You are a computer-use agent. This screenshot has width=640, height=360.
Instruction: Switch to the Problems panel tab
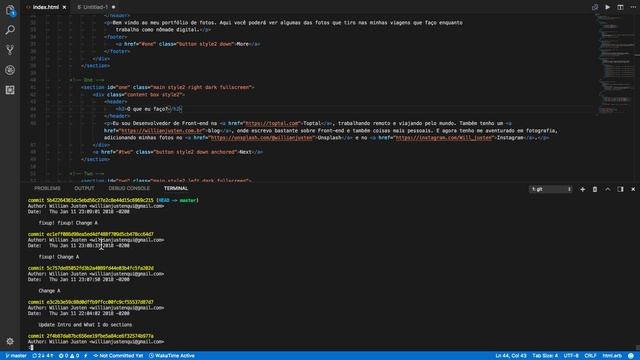(x=47, y=188)
